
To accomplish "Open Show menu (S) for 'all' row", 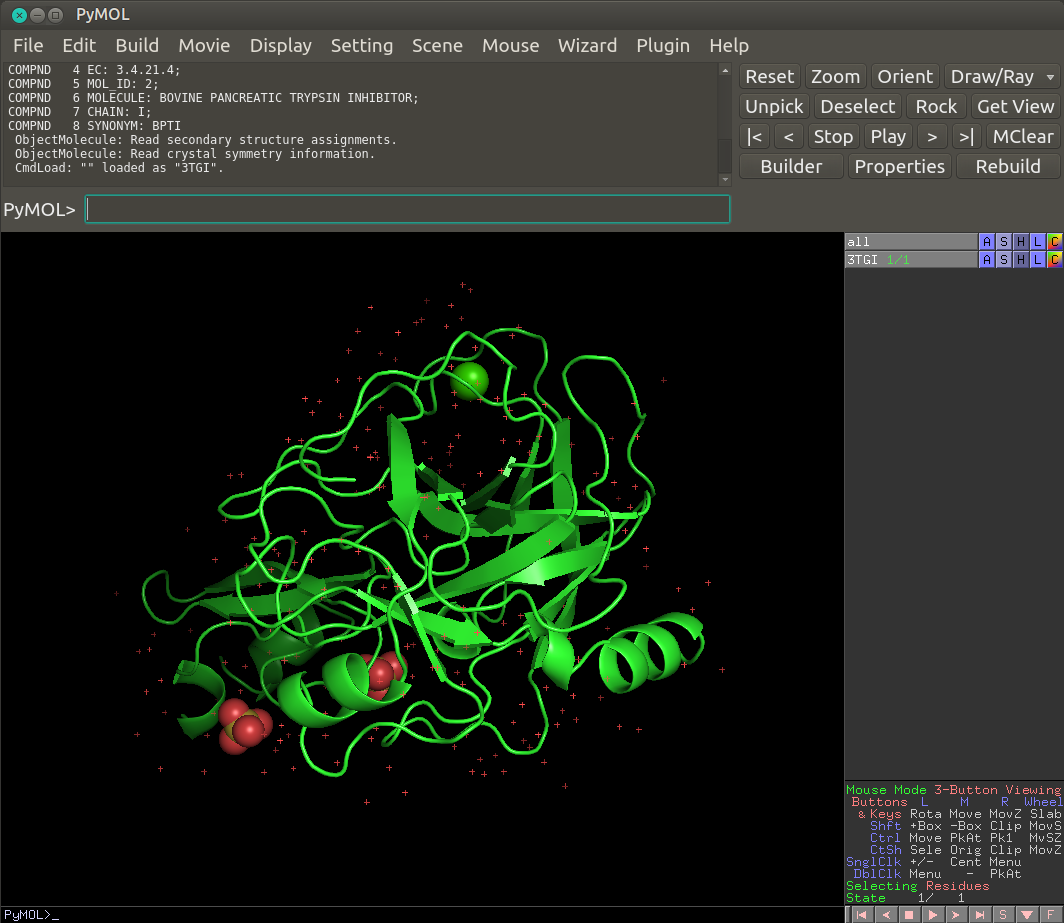I will pos(1004,242).
